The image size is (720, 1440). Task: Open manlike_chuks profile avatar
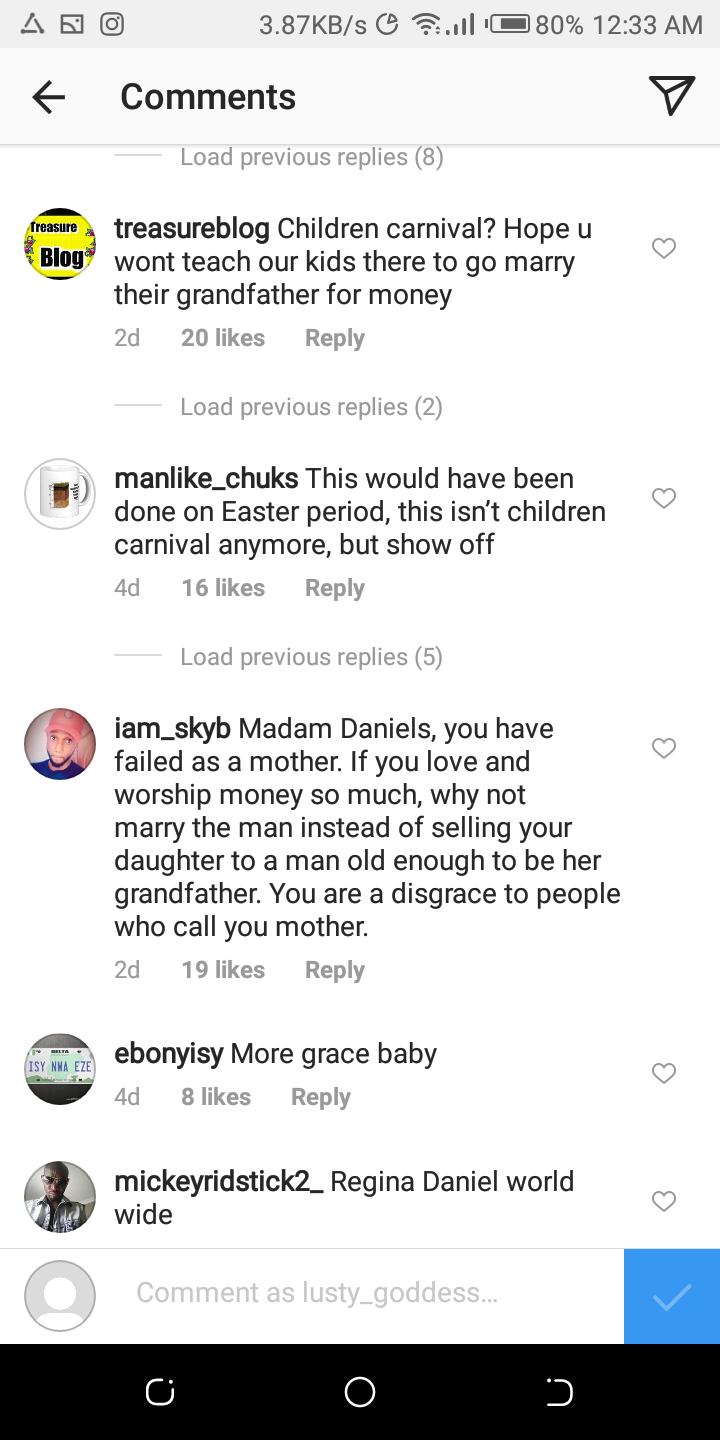pyautogui.click(x=60, y=494)
